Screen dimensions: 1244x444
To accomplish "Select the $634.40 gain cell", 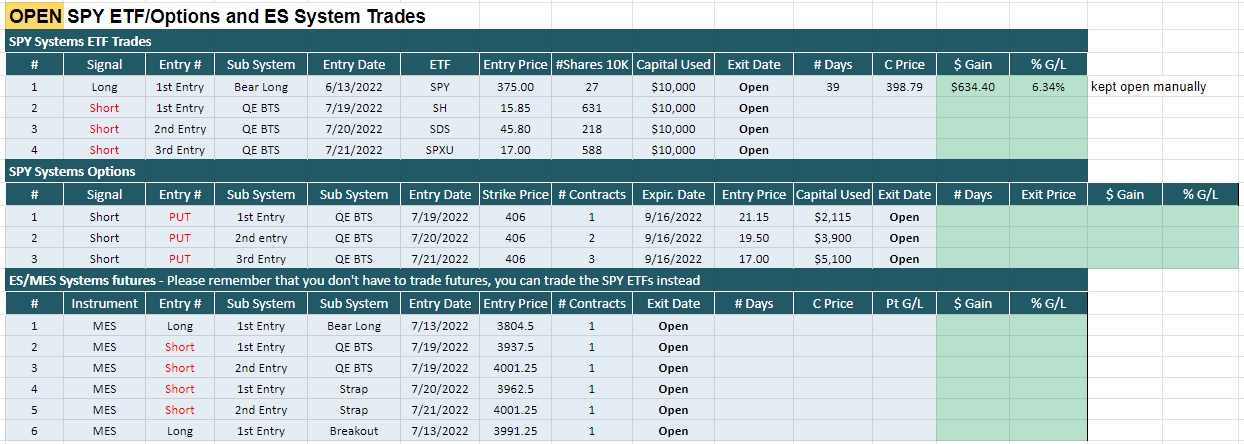I will (973, 87).
